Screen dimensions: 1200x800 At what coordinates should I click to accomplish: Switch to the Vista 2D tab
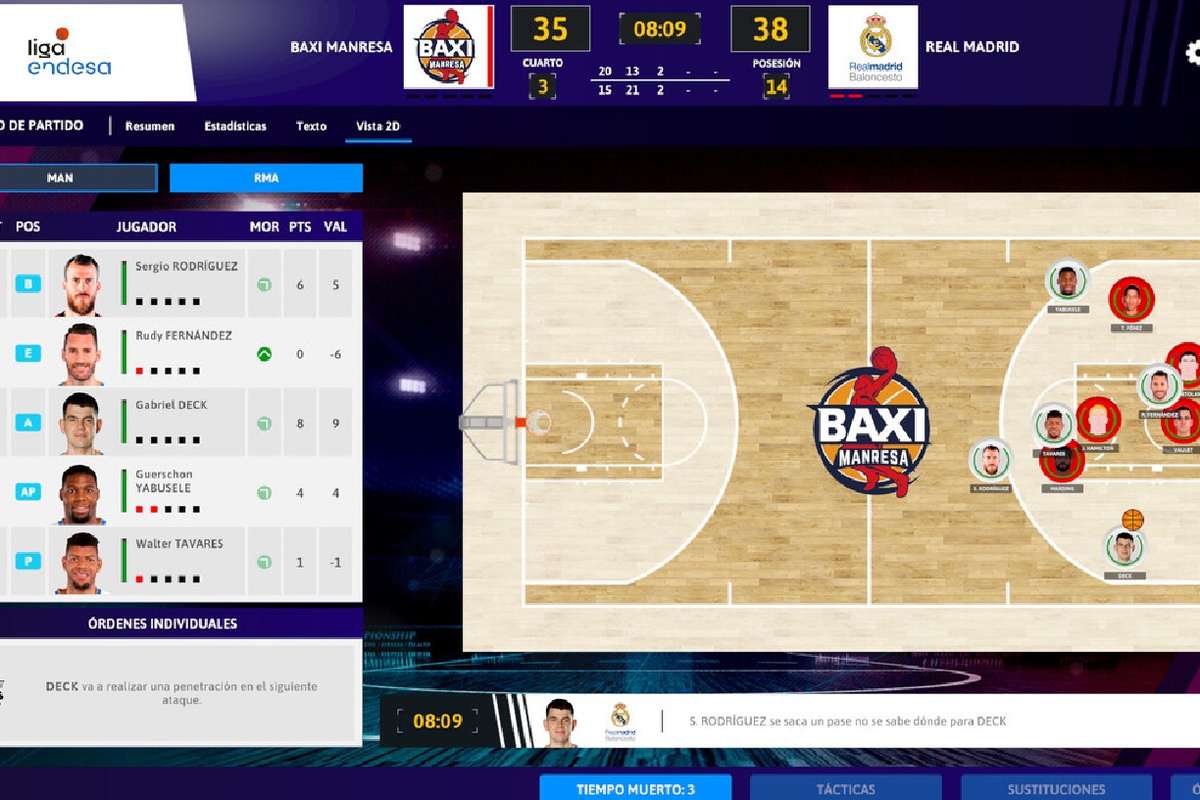point(379,127)
